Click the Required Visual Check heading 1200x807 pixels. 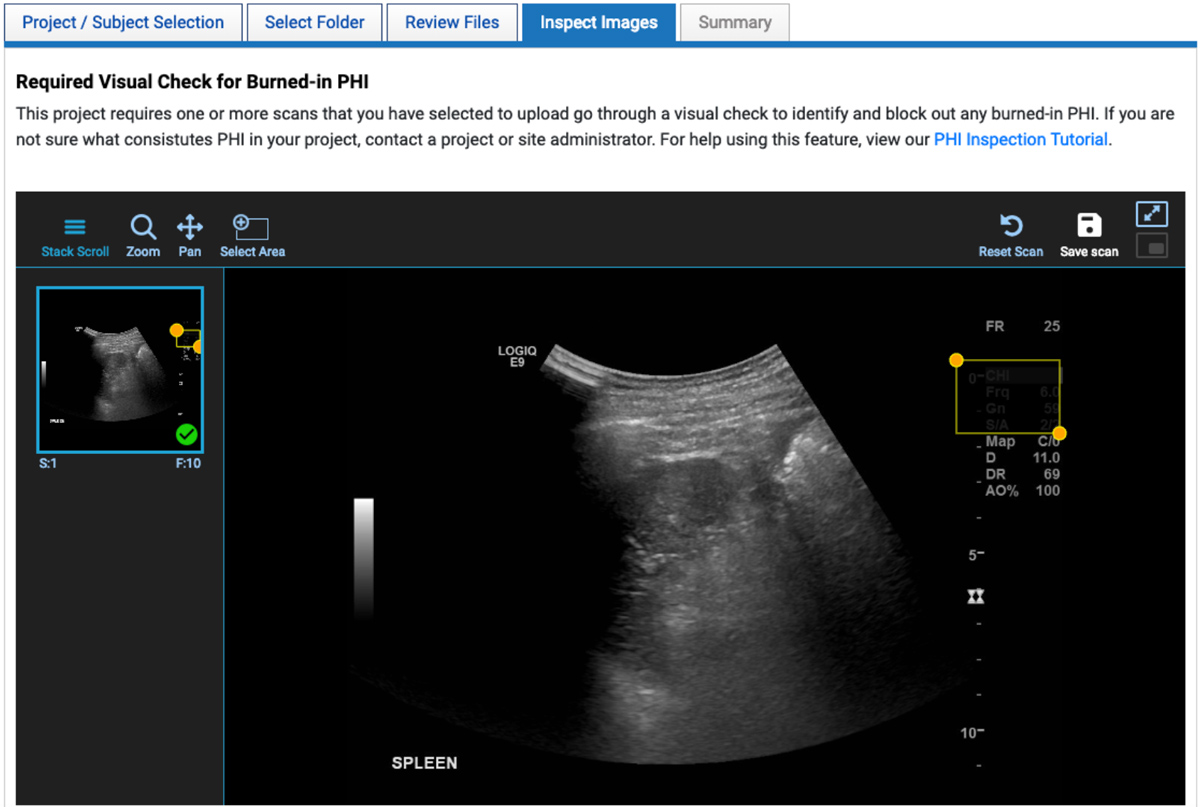192,82
